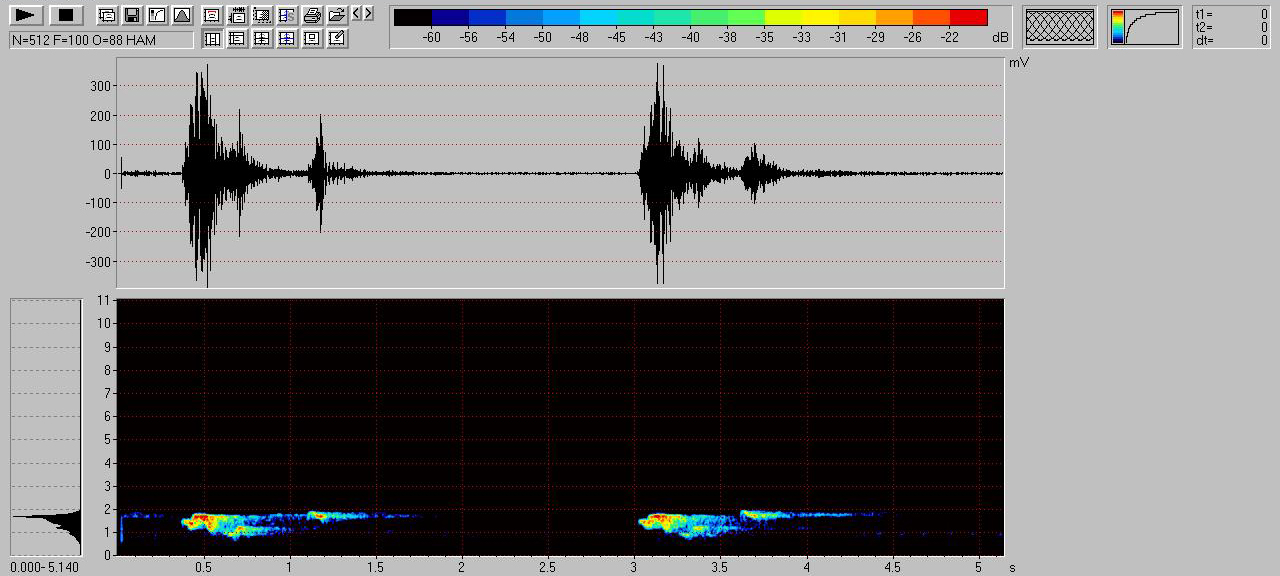Click the N=512 F=100 O=88 HAM parameter field

101,40
